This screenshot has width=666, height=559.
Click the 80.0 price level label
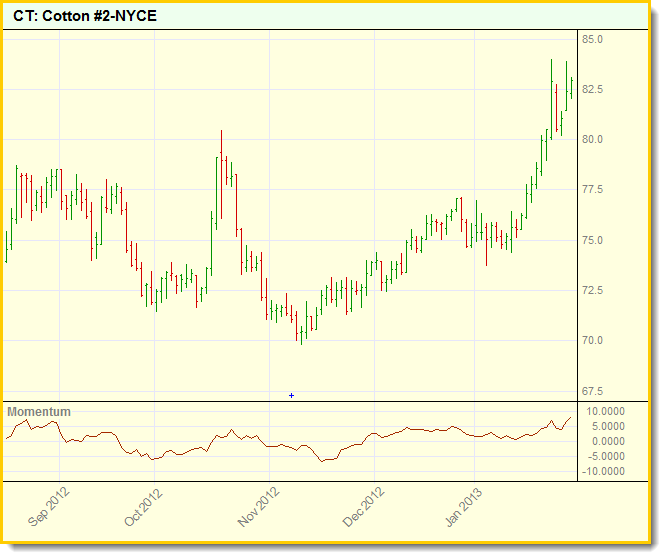(593, 140)
